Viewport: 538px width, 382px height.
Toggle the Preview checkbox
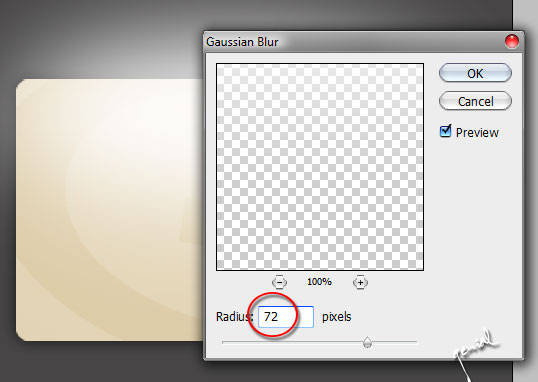click(x=445, y=131)
